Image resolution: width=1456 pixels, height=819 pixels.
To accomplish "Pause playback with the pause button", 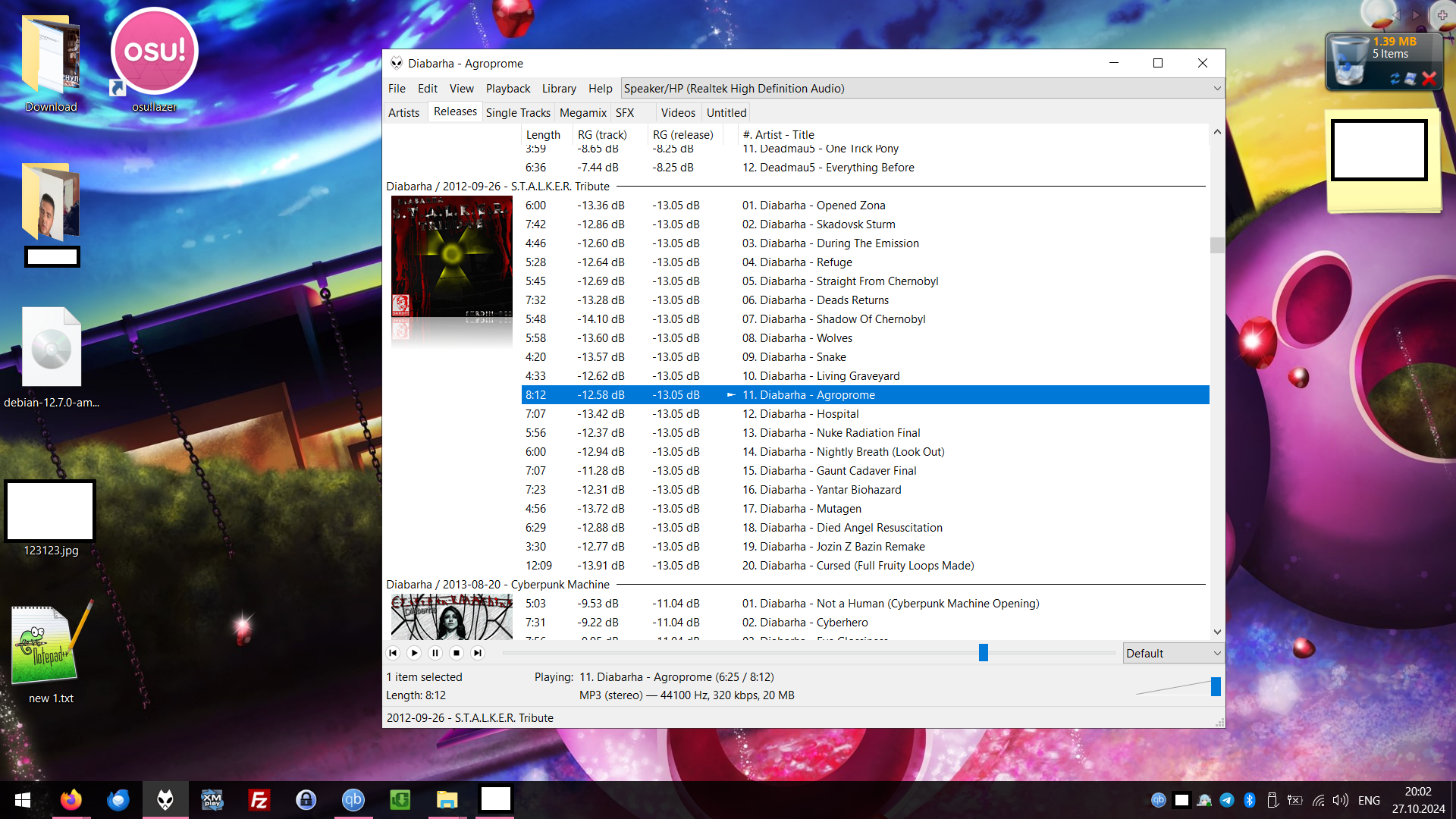I will tap(435, 653).
